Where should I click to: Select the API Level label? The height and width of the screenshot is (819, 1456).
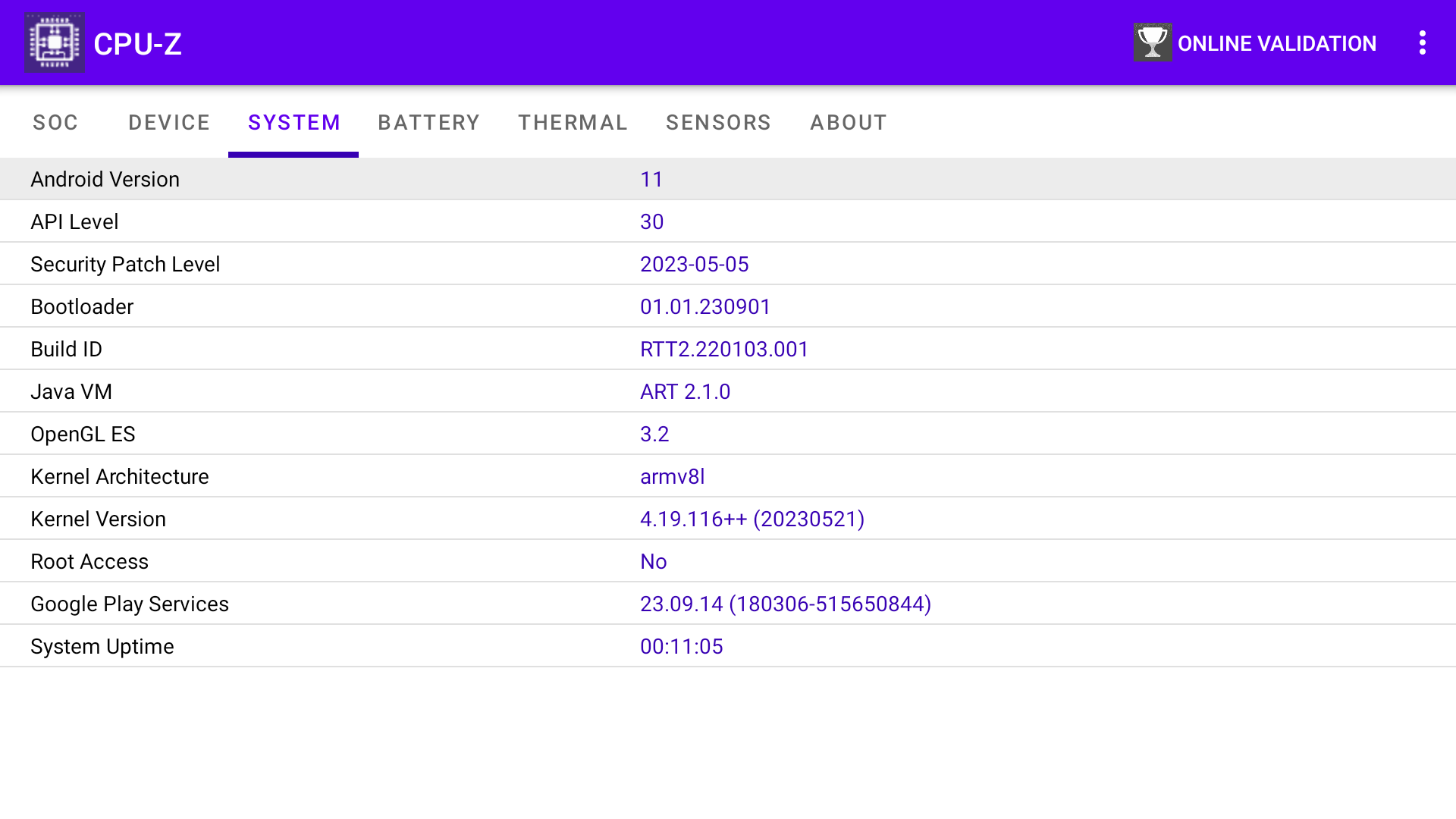(74, 221)
